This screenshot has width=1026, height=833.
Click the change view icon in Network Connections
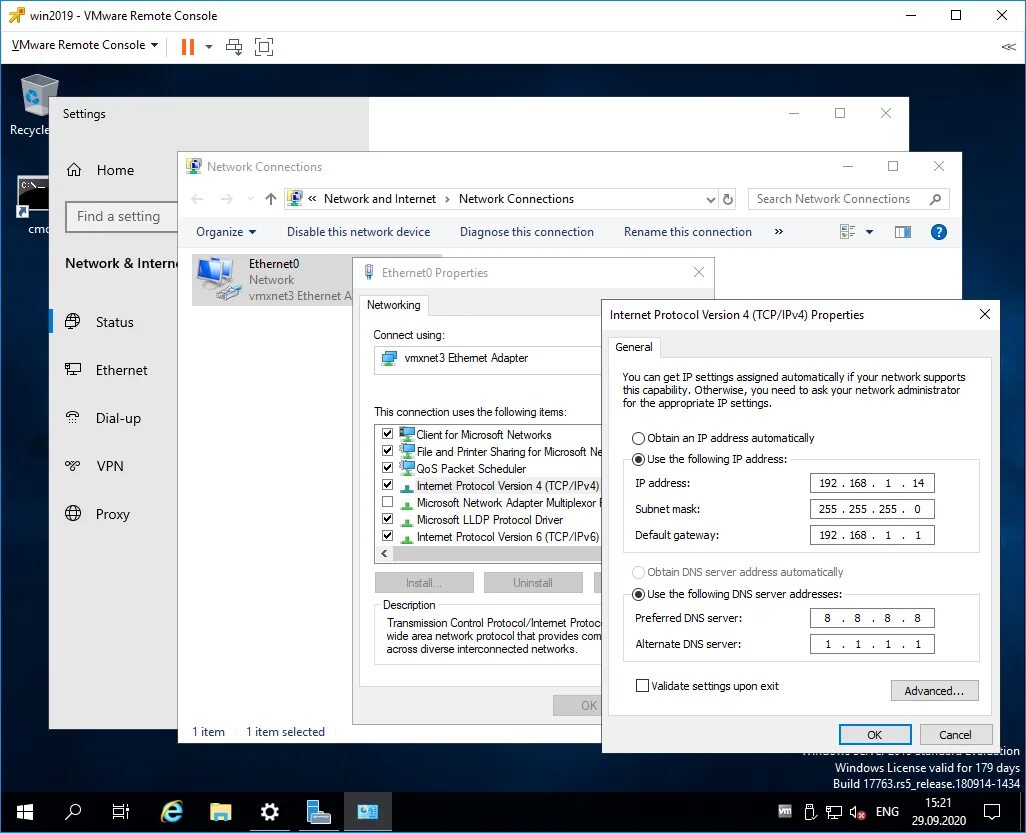847,232
